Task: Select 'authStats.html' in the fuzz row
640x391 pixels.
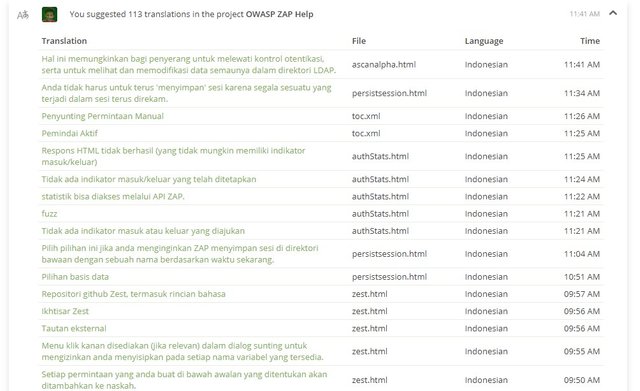Action: click(380, 213)
